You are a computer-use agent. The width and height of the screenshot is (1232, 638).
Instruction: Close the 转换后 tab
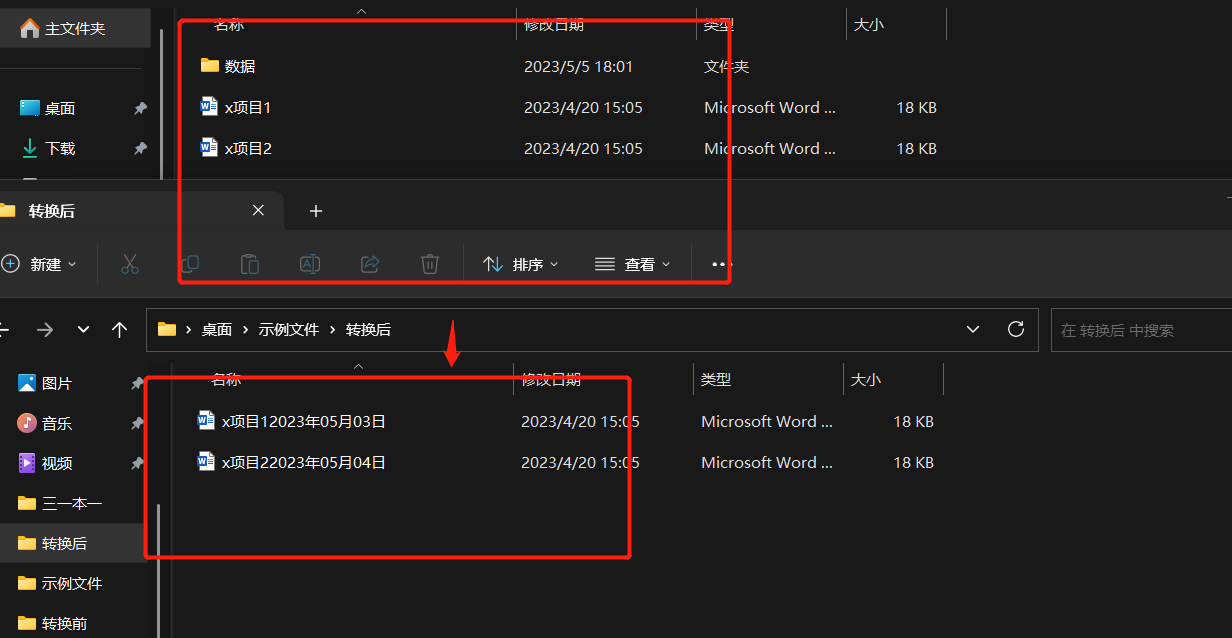(258, 211)
